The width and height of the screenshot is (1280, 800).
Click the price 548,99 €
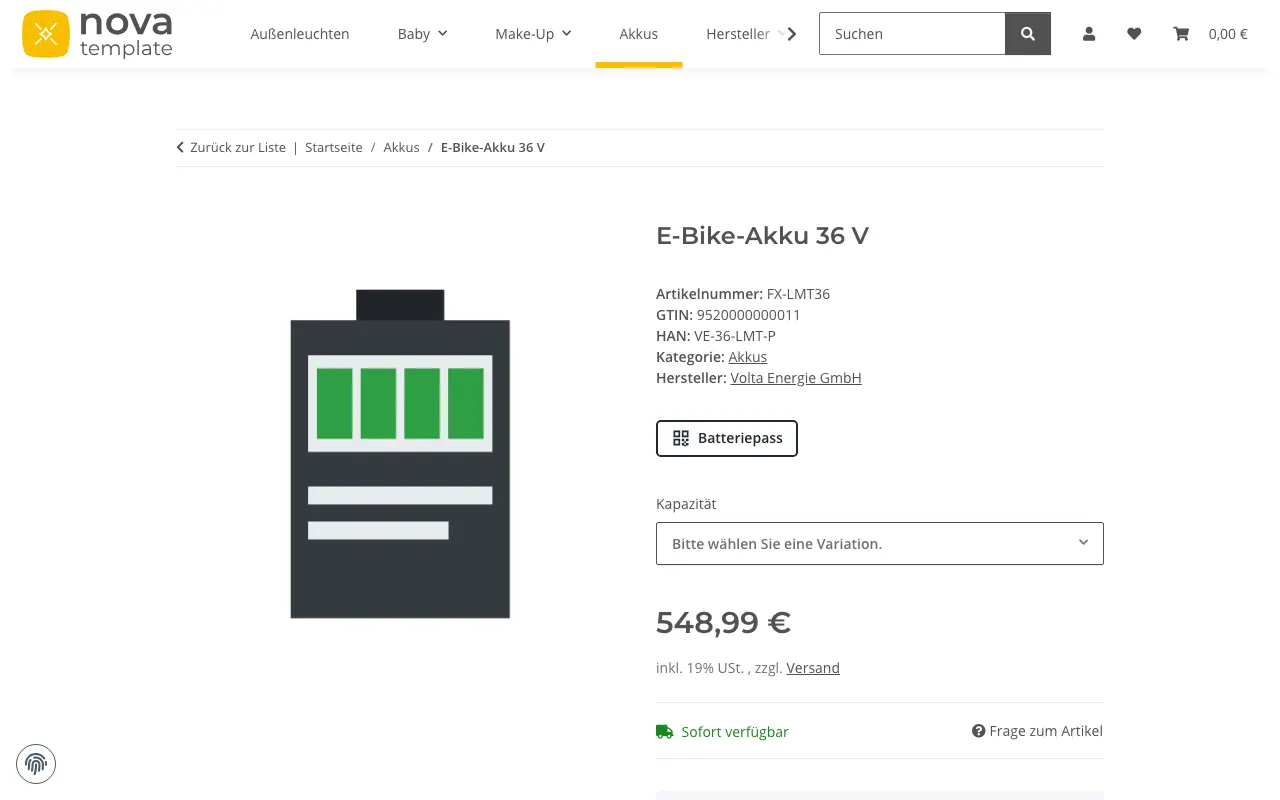(x=723, y=622)
